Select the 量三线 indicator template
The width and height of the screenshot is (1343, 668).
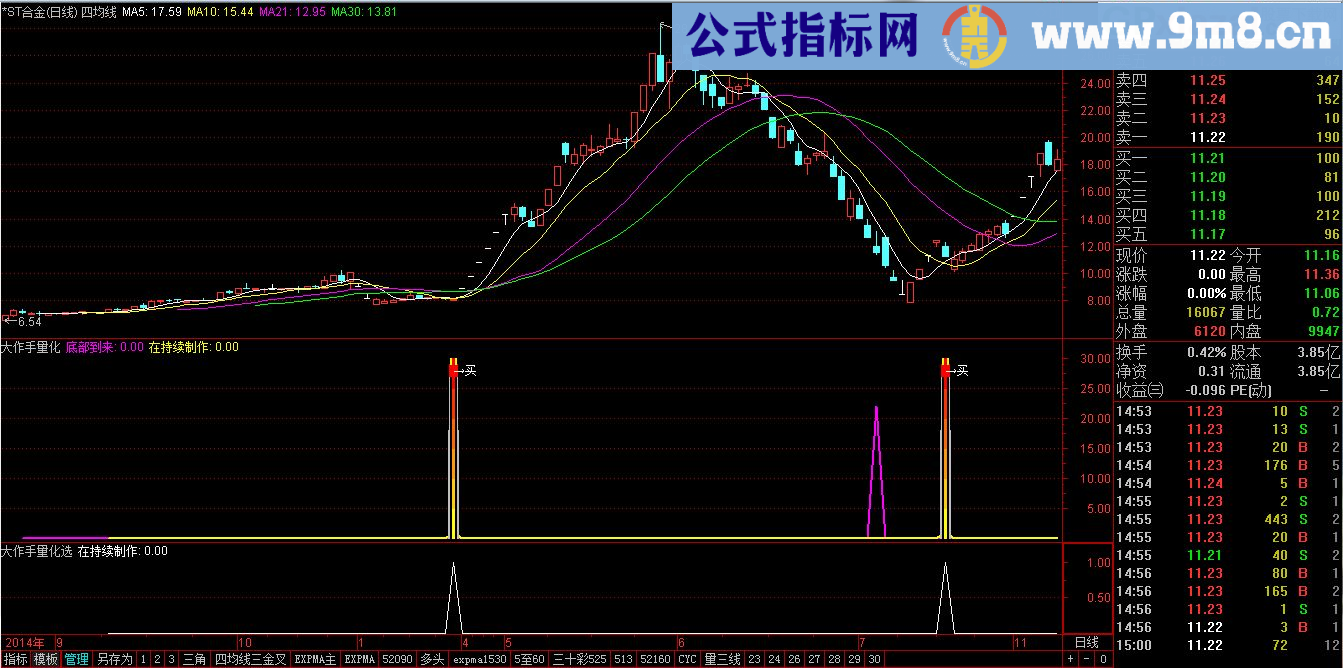coord(723,660)
